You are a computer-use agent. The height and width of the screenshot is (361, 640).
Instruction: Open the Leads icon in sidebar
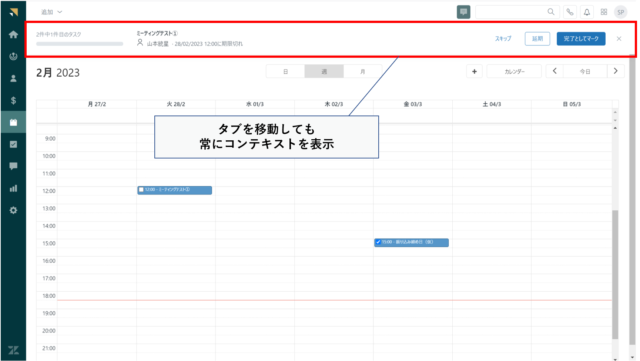(13, 56)
